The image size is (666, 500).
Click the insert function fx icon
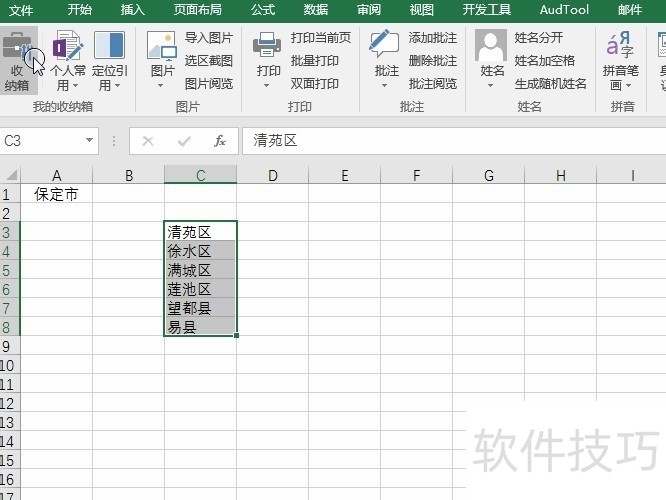pos(220,141)
